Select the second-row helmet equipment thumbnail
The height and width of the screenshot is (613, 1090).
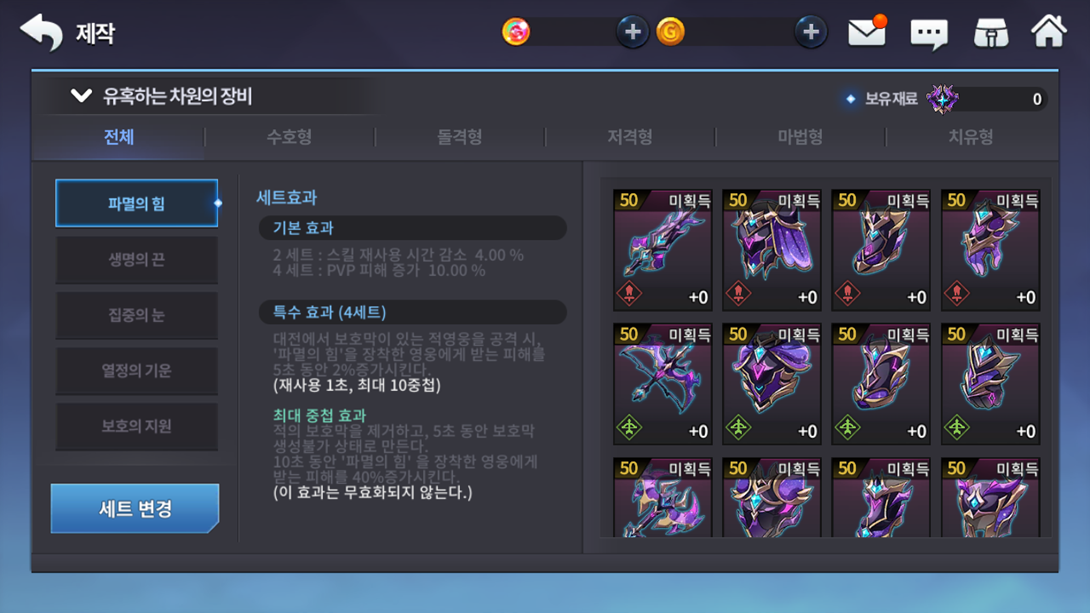click(x=772, y=384)
